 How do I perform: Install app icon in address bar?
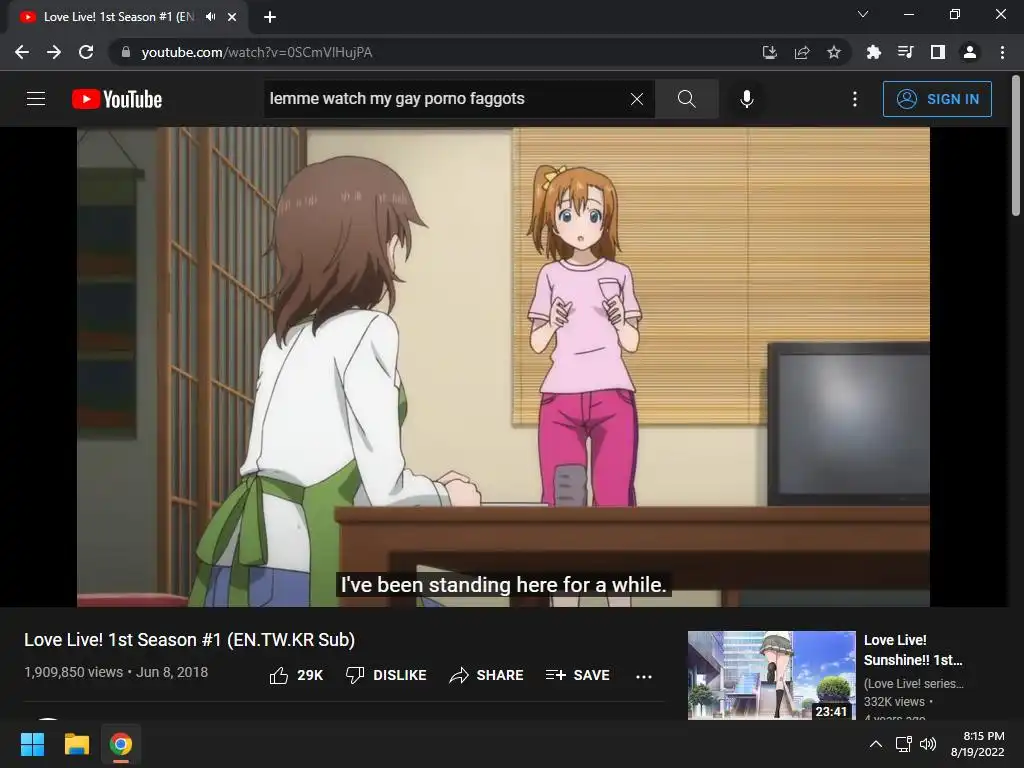[770, 52]
